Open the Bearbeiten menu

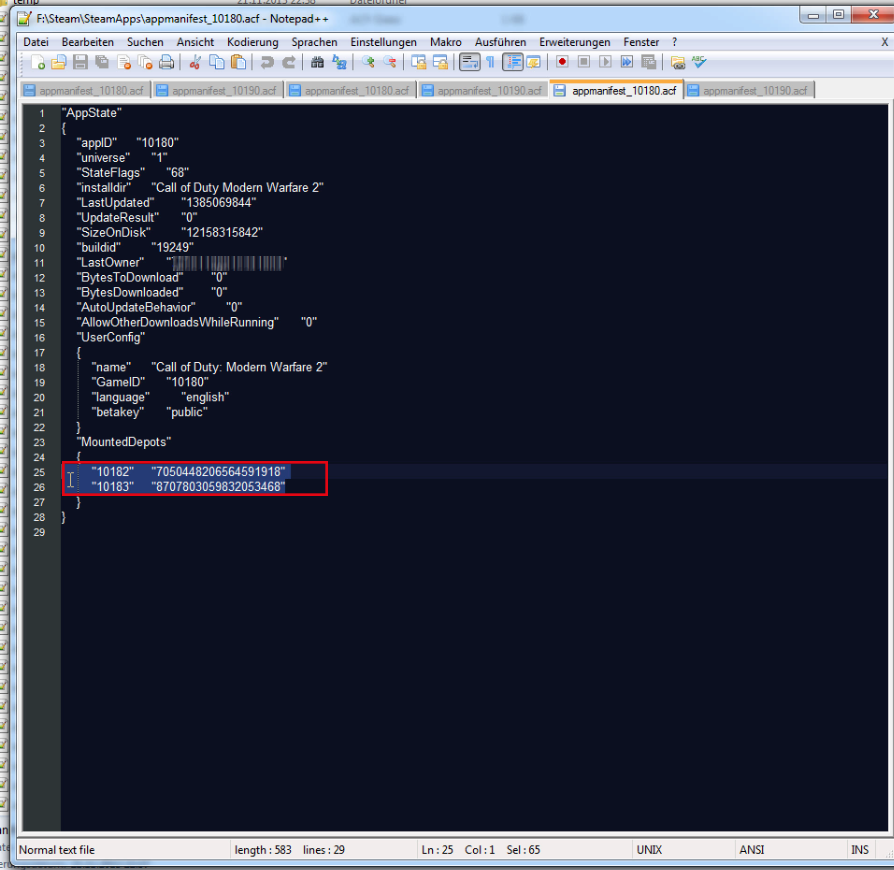pos(87,42)
